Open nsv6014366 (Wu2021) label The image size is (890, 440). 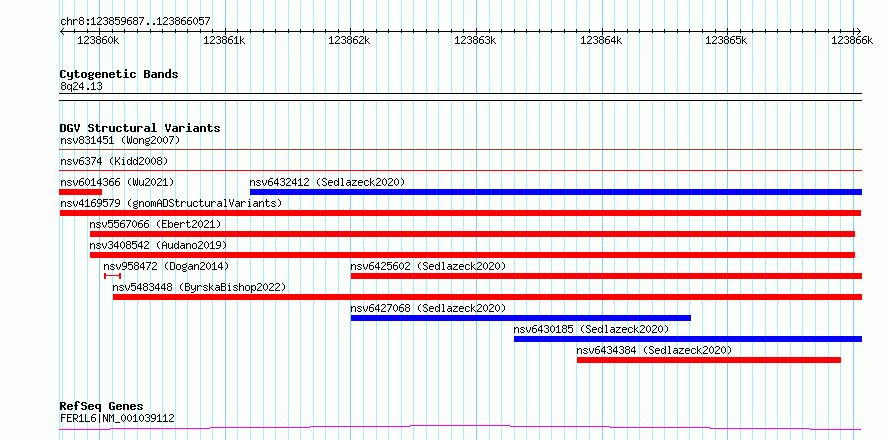pos(117,182)
